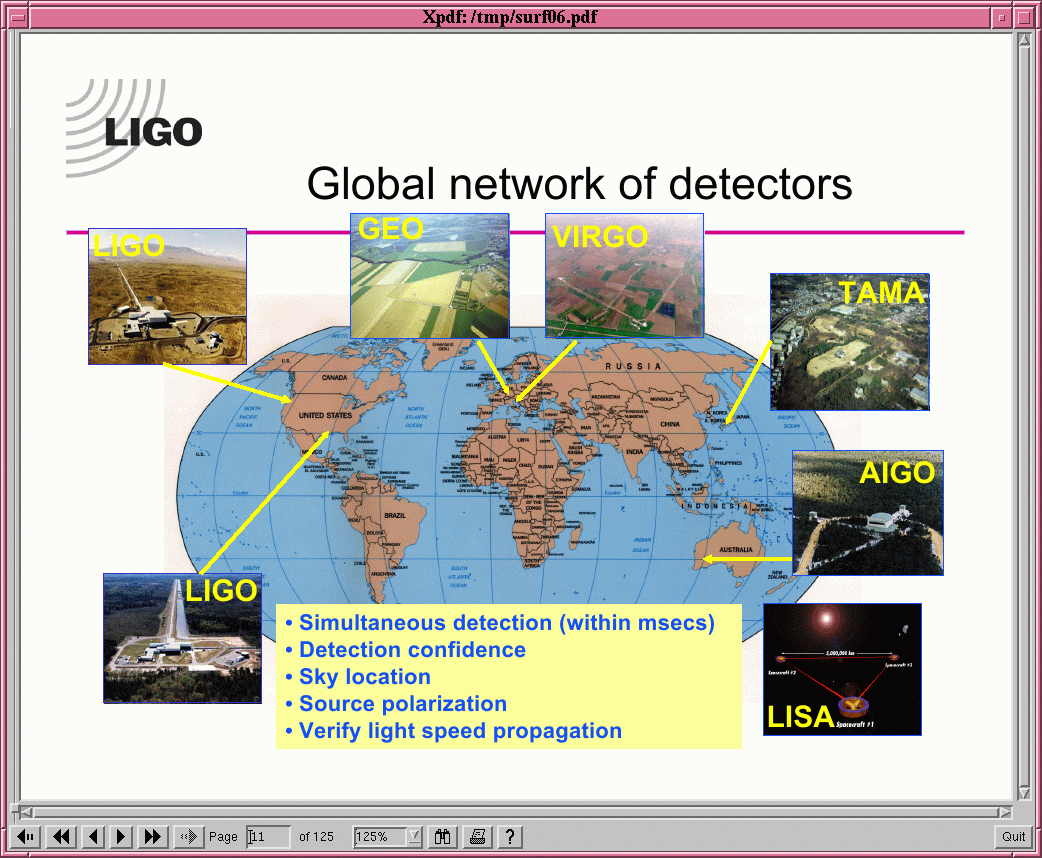Advance to the next page
Viewport: 1042px width, 858px height.
pyautogui.click(x=122, y=837)
